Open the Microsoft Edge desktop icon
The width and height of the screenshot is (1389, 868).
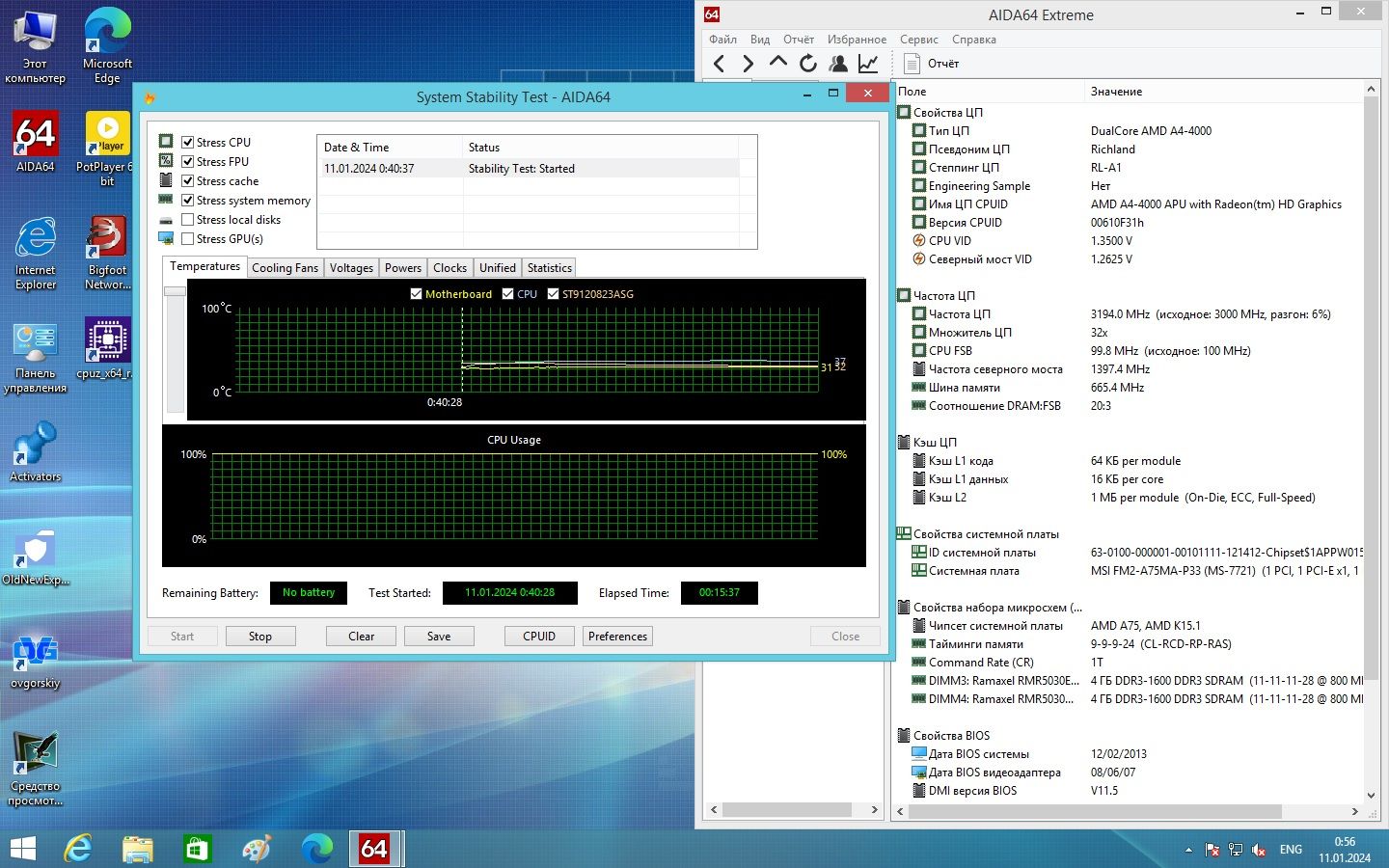(107, 46)
